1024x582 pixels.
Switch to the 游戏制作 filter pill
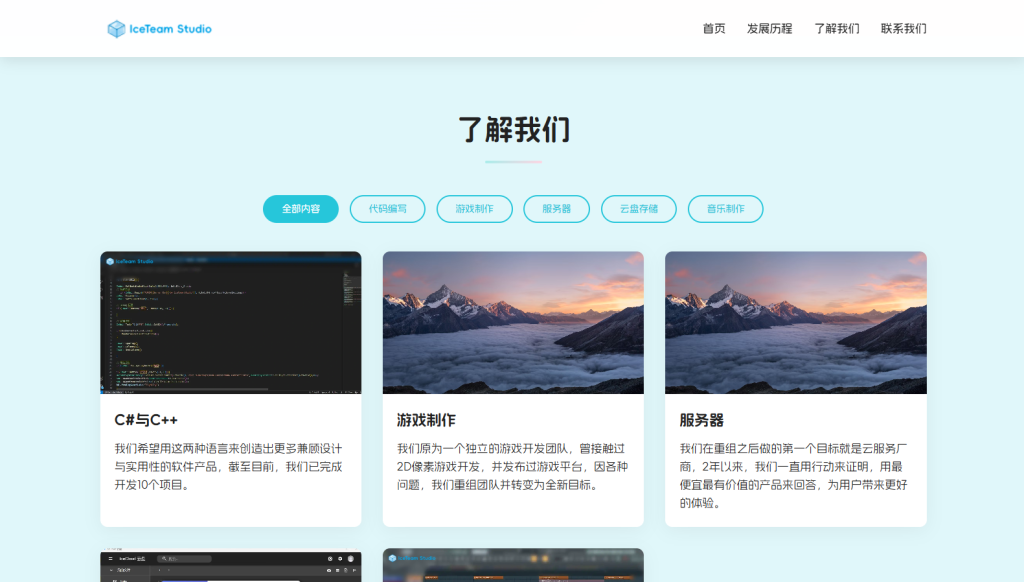pos(474,209)
